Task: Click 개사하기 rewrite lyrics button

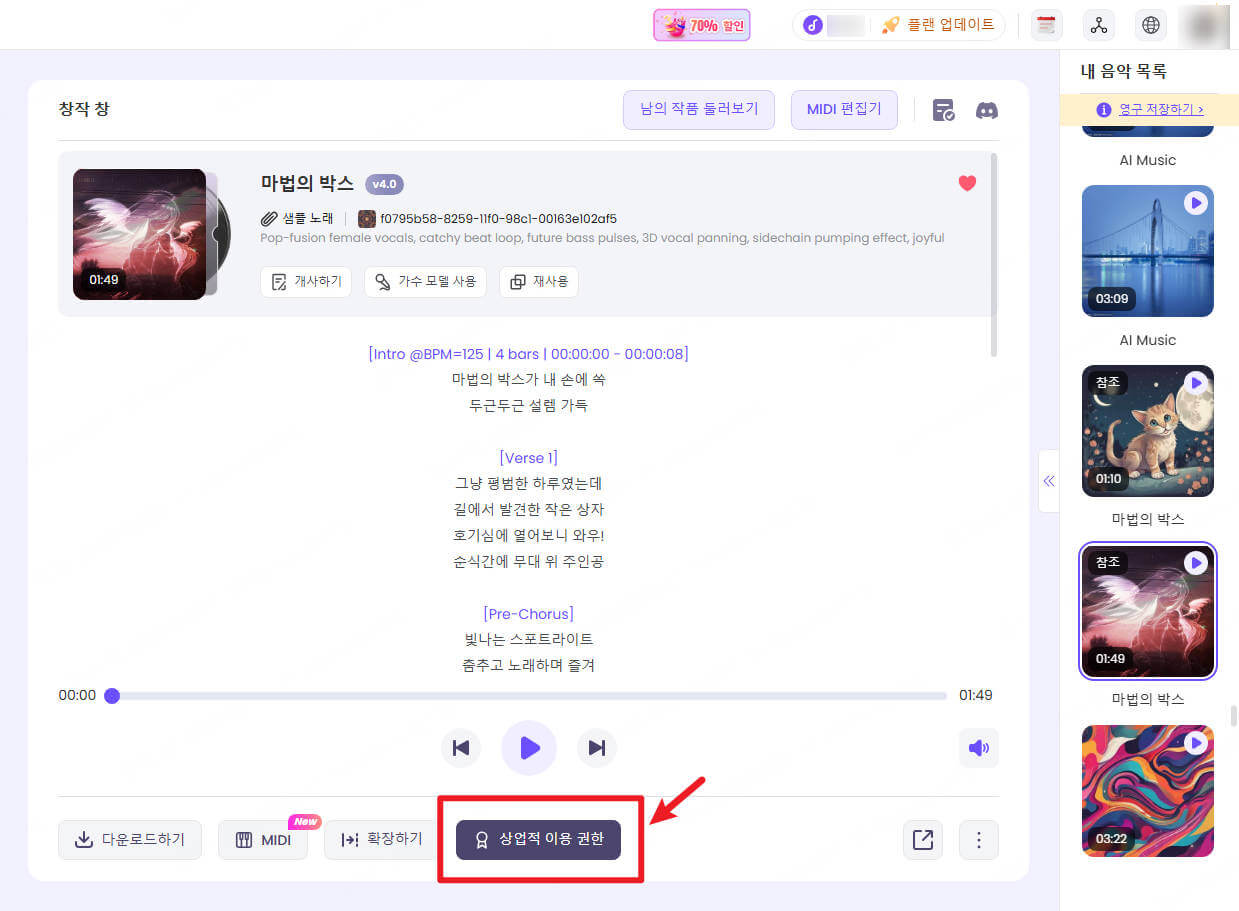Action: coord(306,282)
